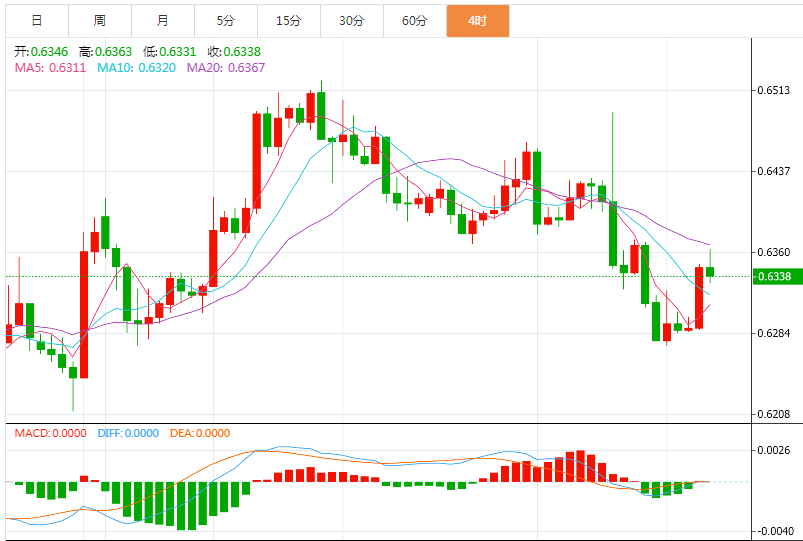Select the 周 weekly timeframe tab
This screenshot has height=541, width=803.
pos(99,20)
